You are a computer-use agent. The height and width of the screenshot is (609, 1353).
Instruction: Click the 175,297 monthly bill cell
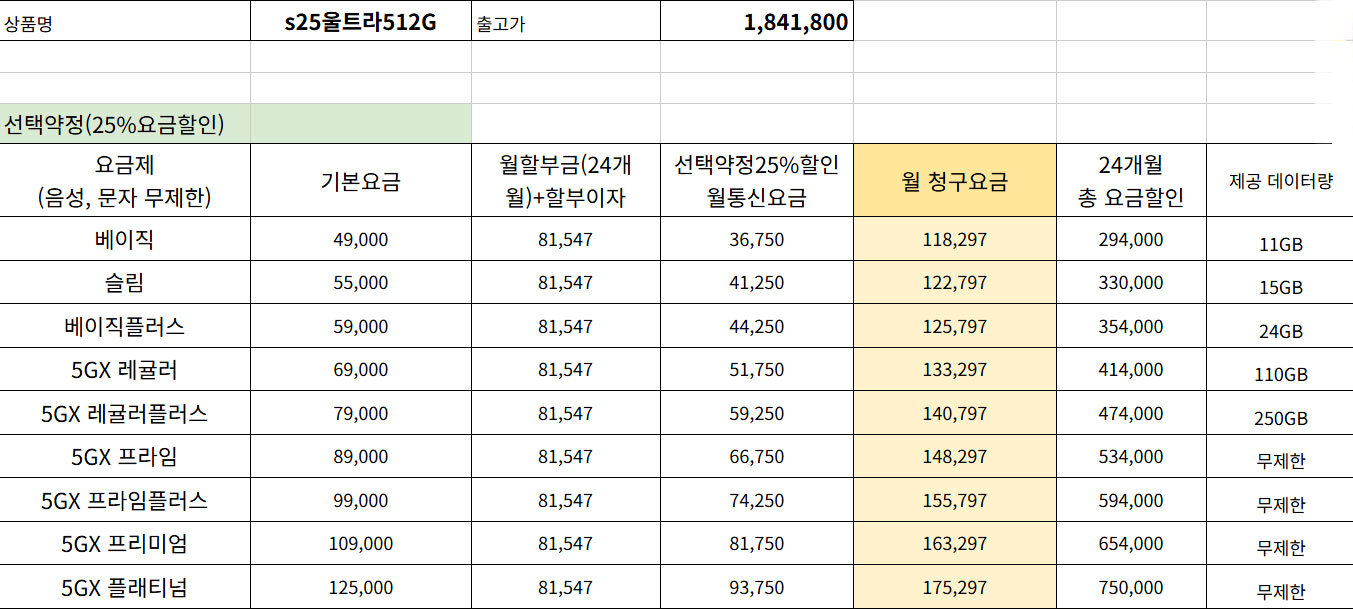coord(954,588)
